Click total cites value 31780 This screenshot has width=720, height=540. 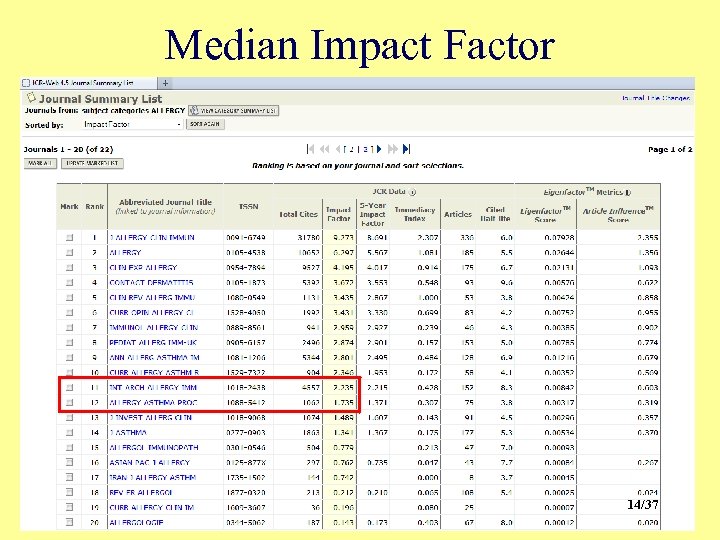309,237
